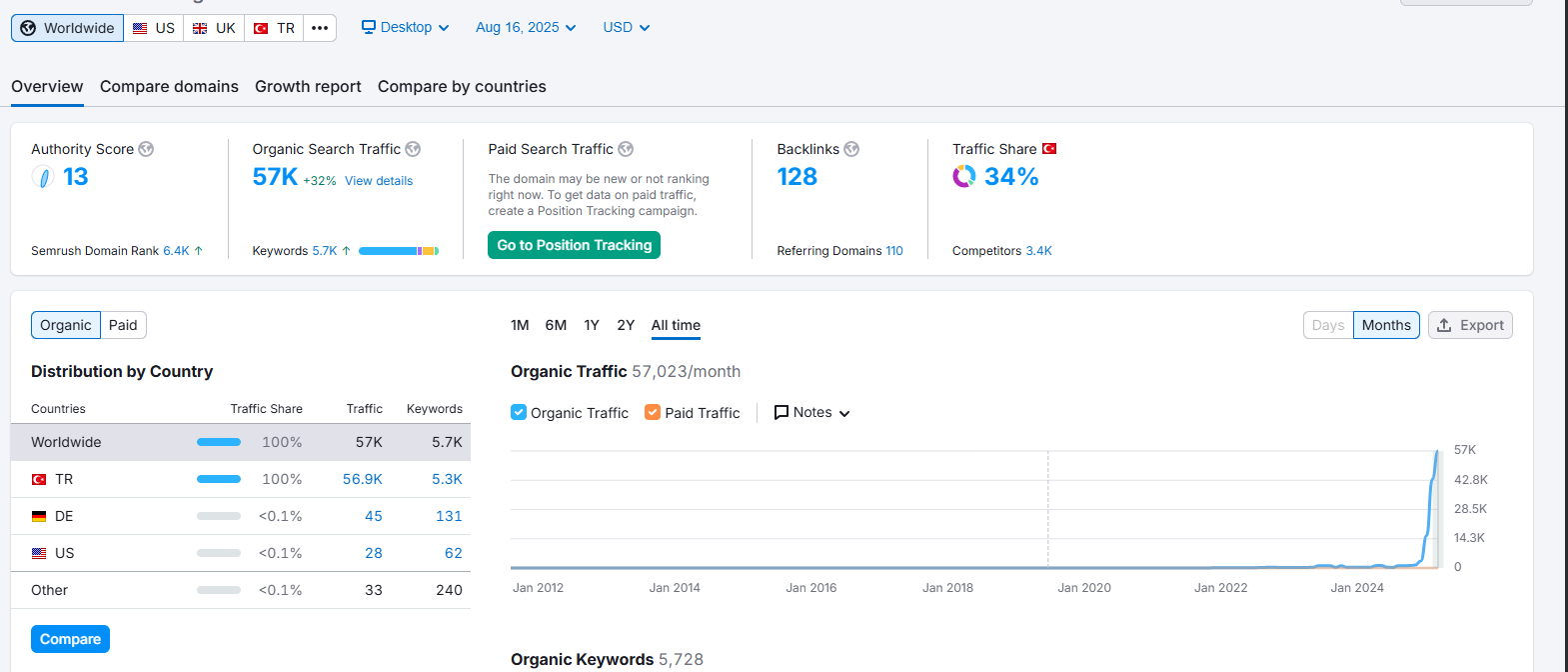Click the Go to Position Tracking button
This screenshot has width=1568, height=672.
(x=574, y=245)
